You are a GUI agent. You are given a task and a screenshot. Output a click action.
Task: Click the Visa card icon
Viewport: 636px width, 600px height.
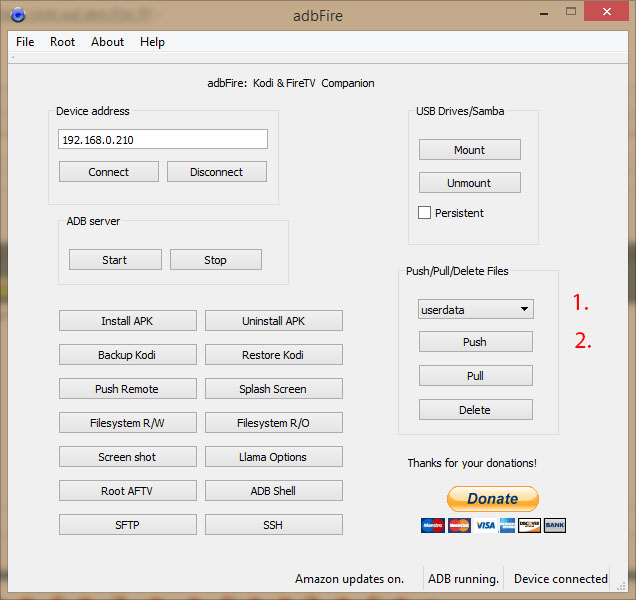[x=485, y=525]
